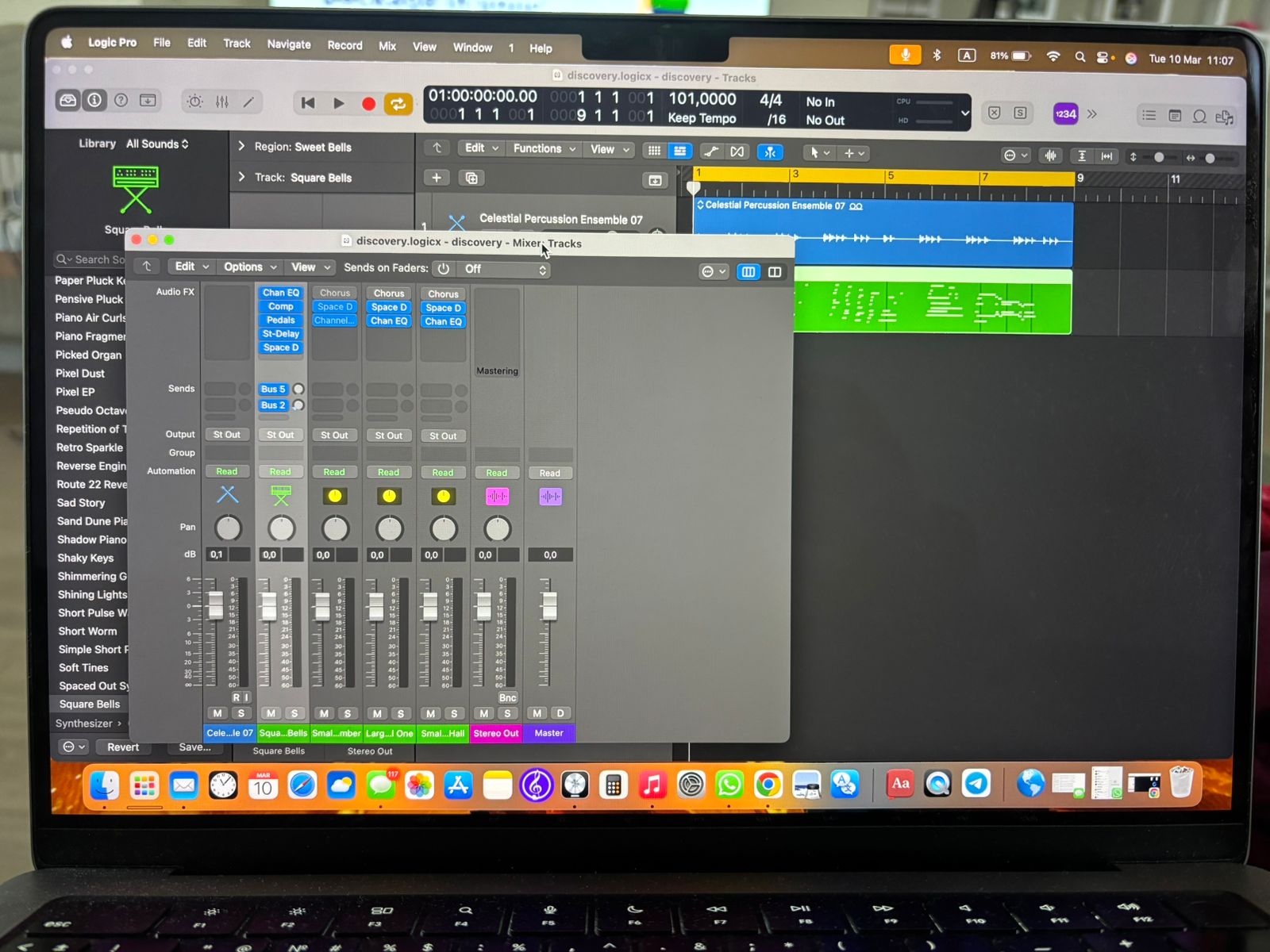
Task: Open Editors with the pencil icon
Action: 248,102
